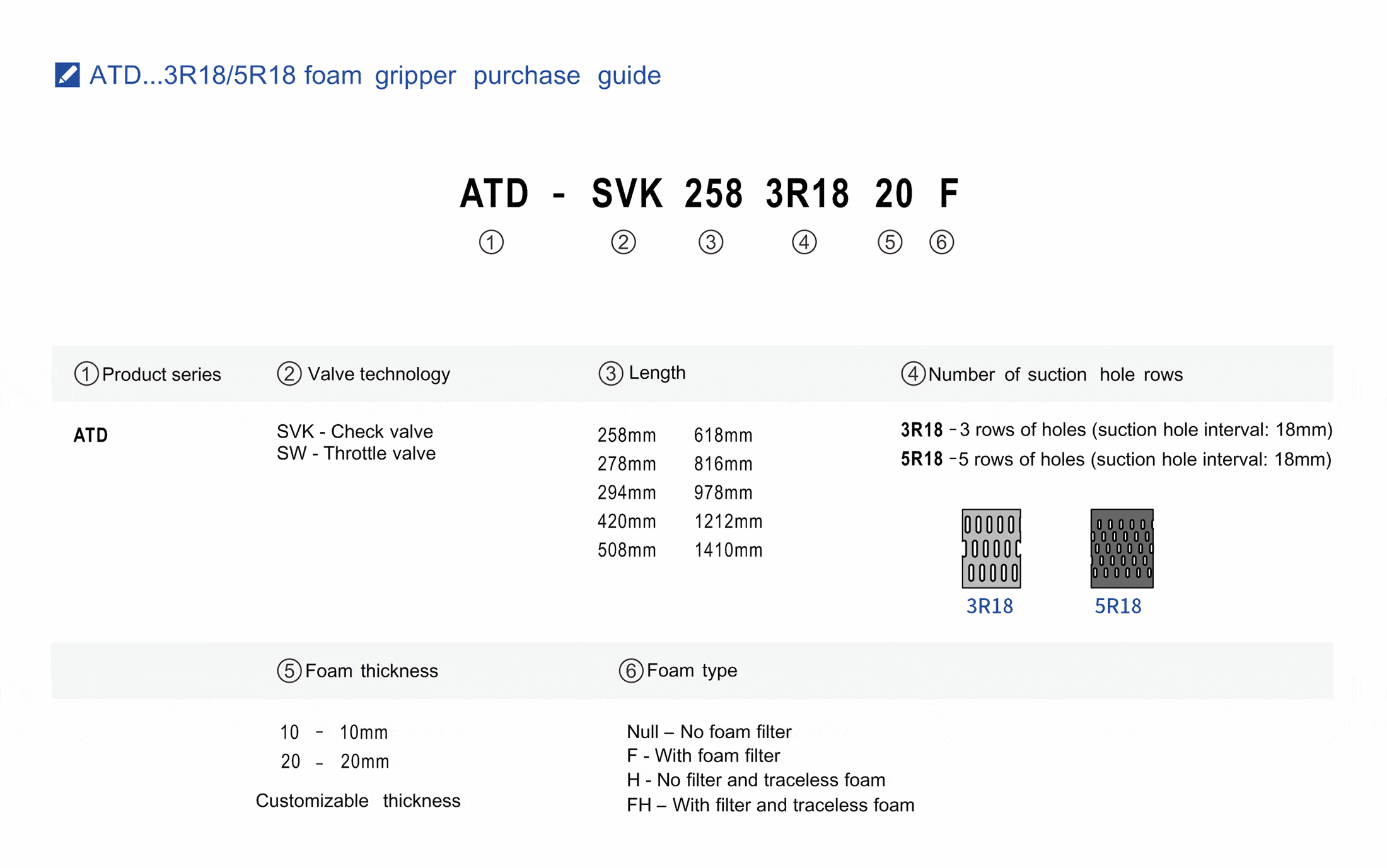Click the 3R18 suction hole pattern image
Screen dimensions: 1387x868
pos(991,548)
